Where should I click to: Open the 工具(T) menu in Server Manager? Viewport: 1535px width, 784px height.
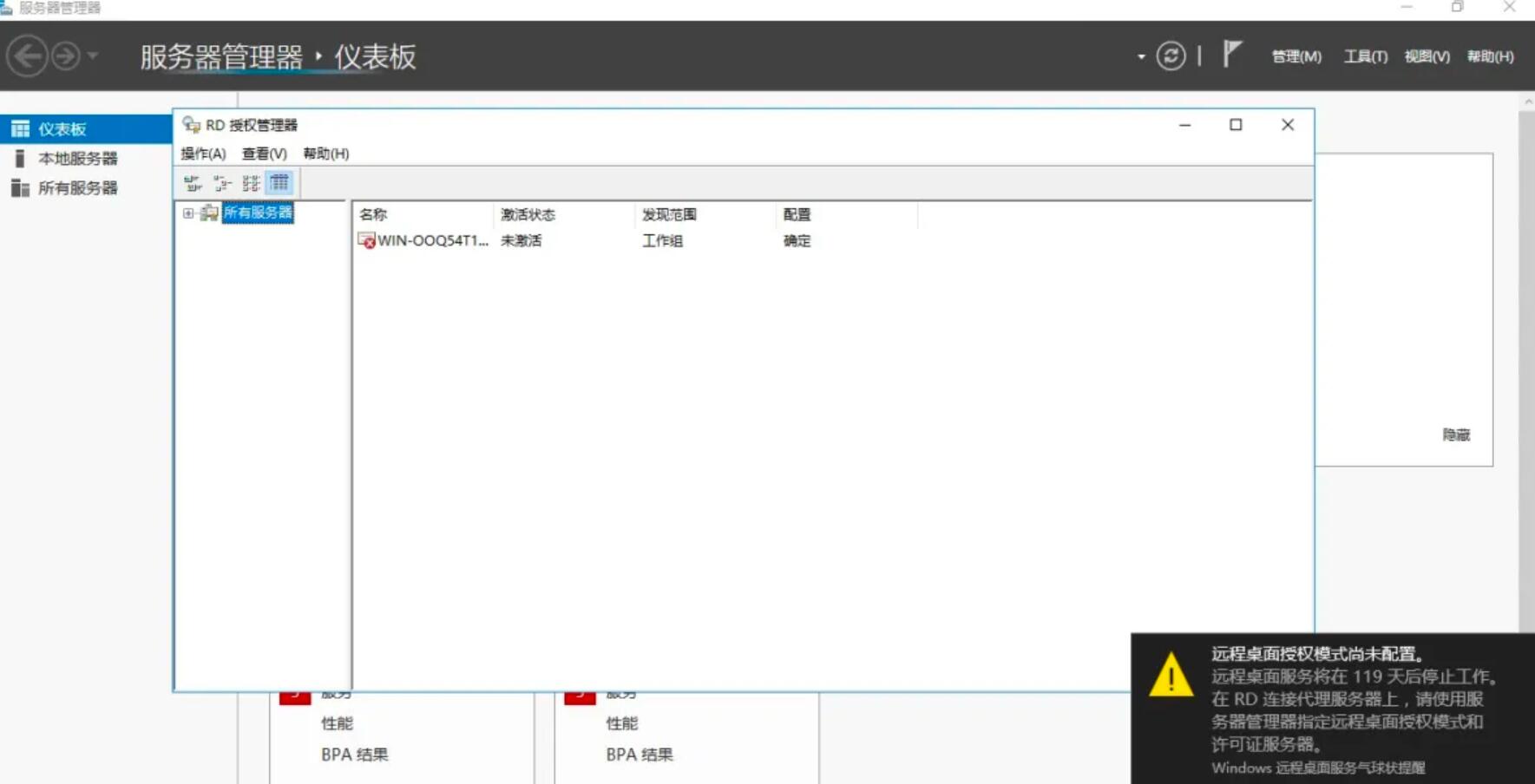1365,56
